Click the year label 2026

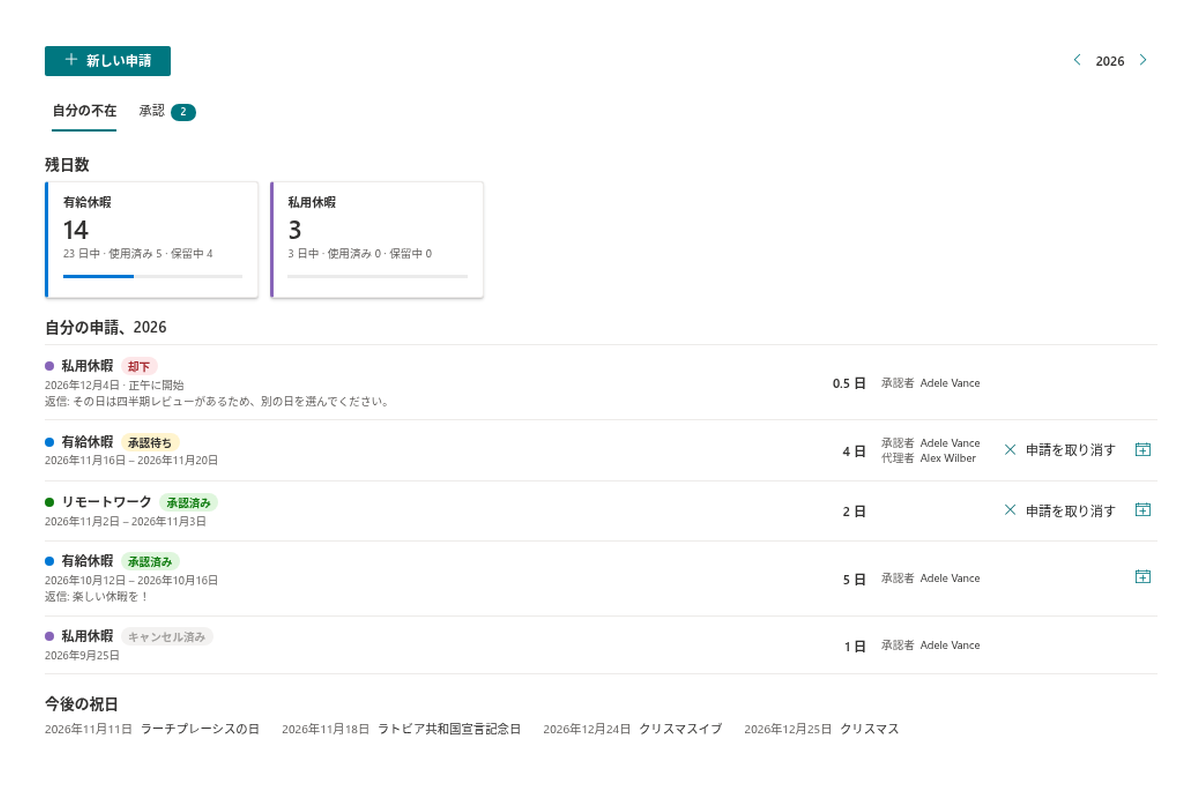tap(1110, 61)
